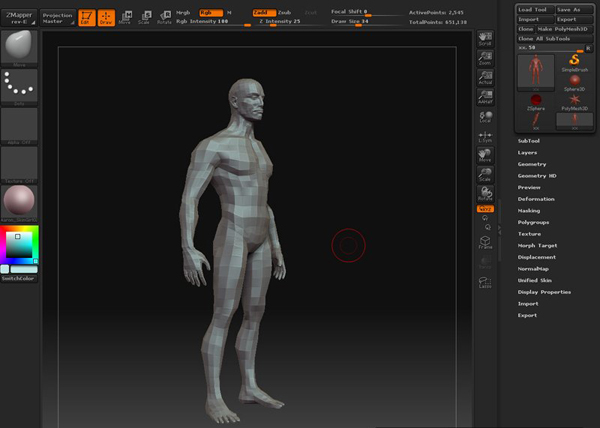Click the right-shelf Move view icon
The width and height of the screenshot is (600, 428).
point(485,155)
